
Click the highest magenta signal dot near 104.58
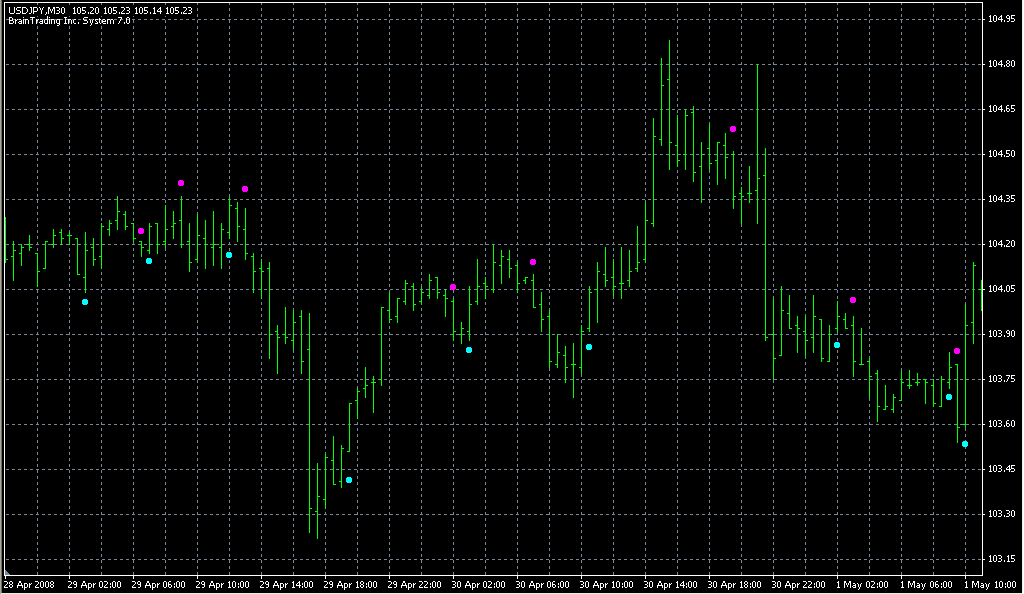pos(733,129)
